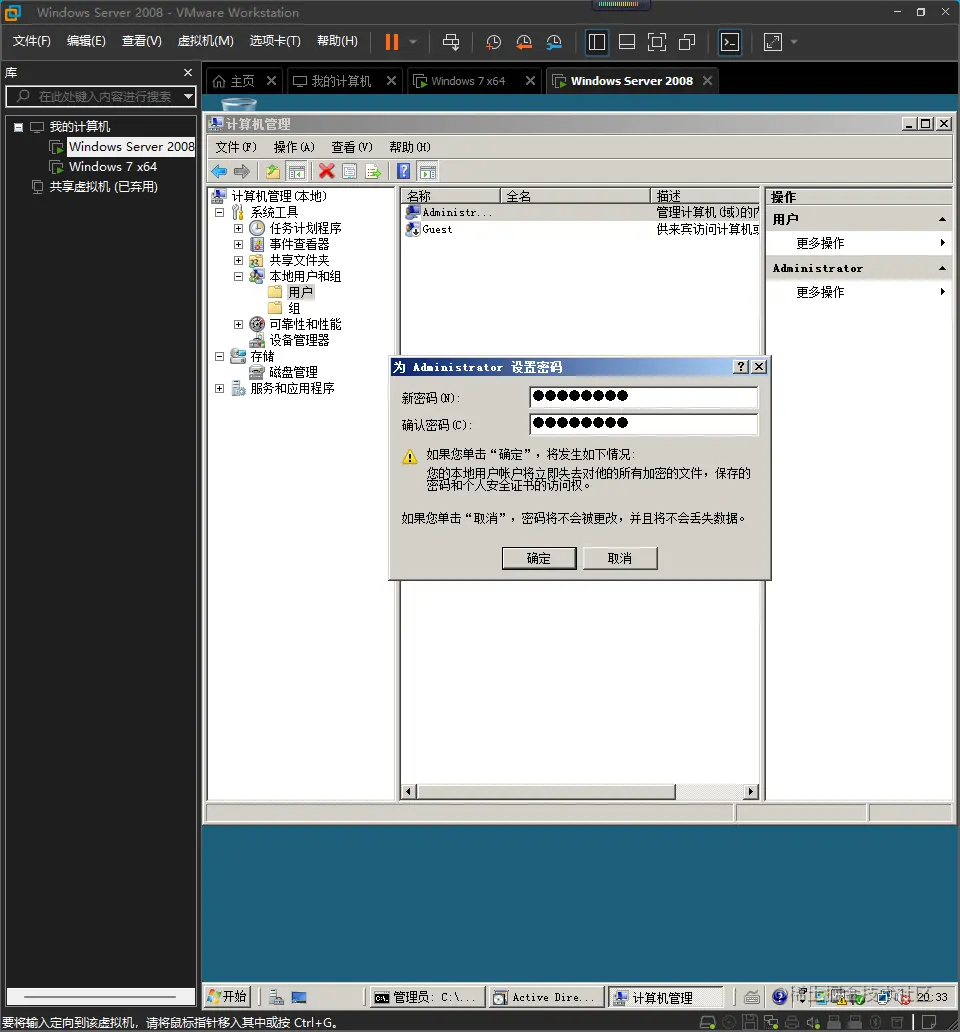Screen dimensions: 960x1032
Task: Open the guest 开始 Start button
Action: pyautogui.click(x=228, y=997)
